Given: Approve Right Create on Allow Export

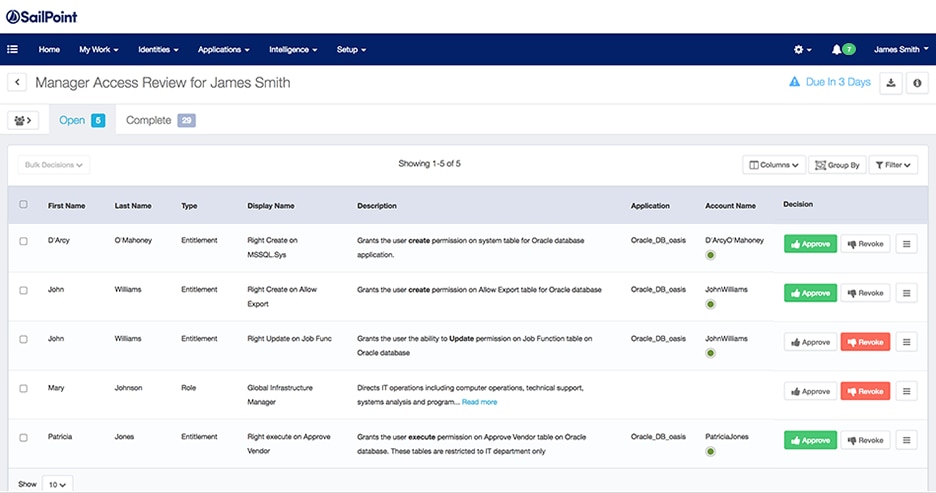Looking at the screenshot, I should click(810, 293).
